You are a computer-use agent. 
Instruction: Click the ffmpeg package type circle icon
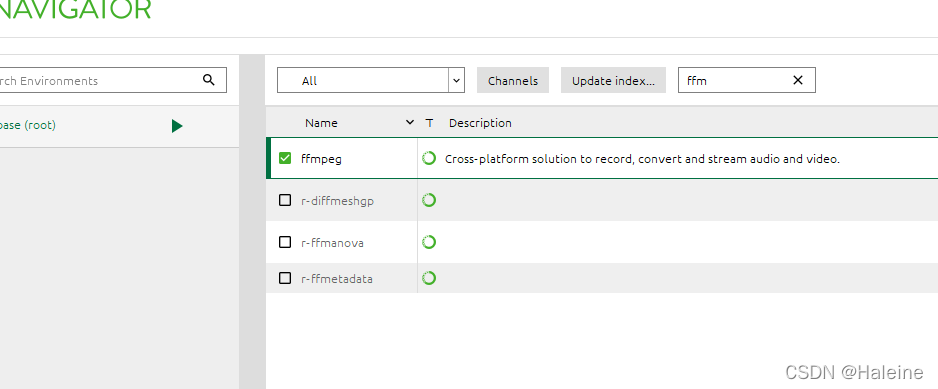click(x=429, y=158)
